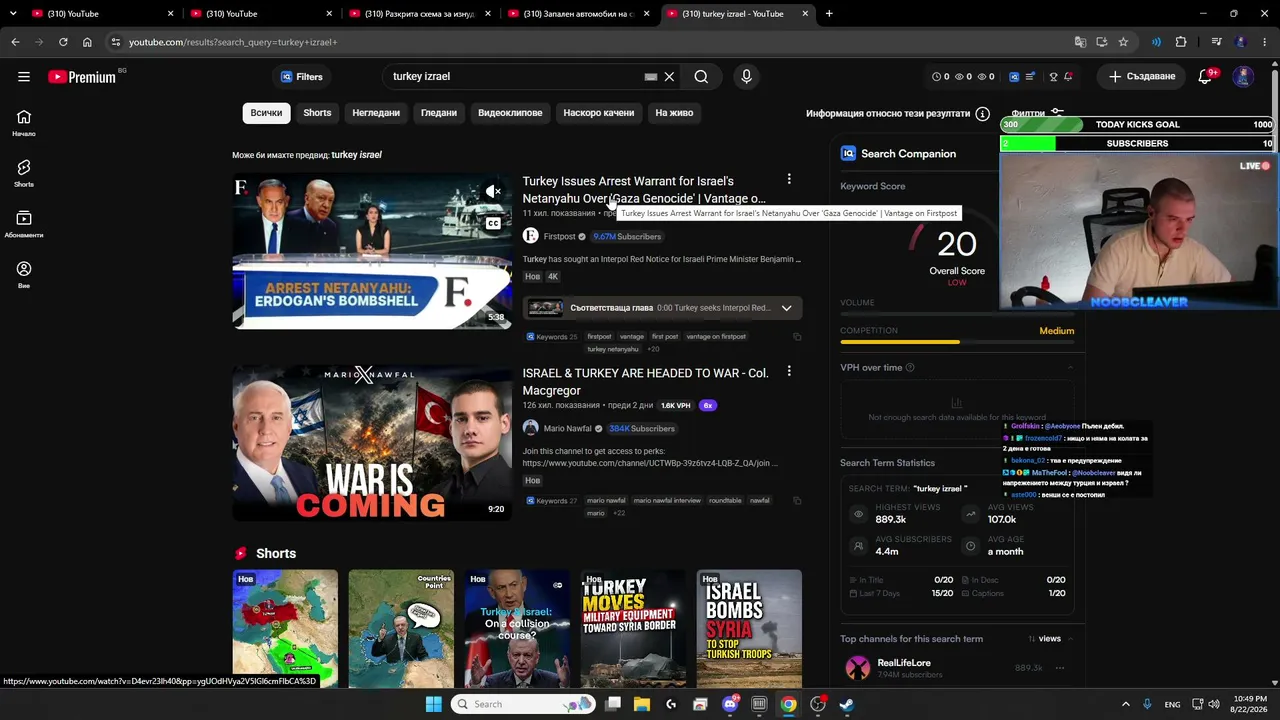The height and width of the screenshot is (720, 1280).
Task: Open vidIQ Filters dropdown near search
Action: coord(301,77)
